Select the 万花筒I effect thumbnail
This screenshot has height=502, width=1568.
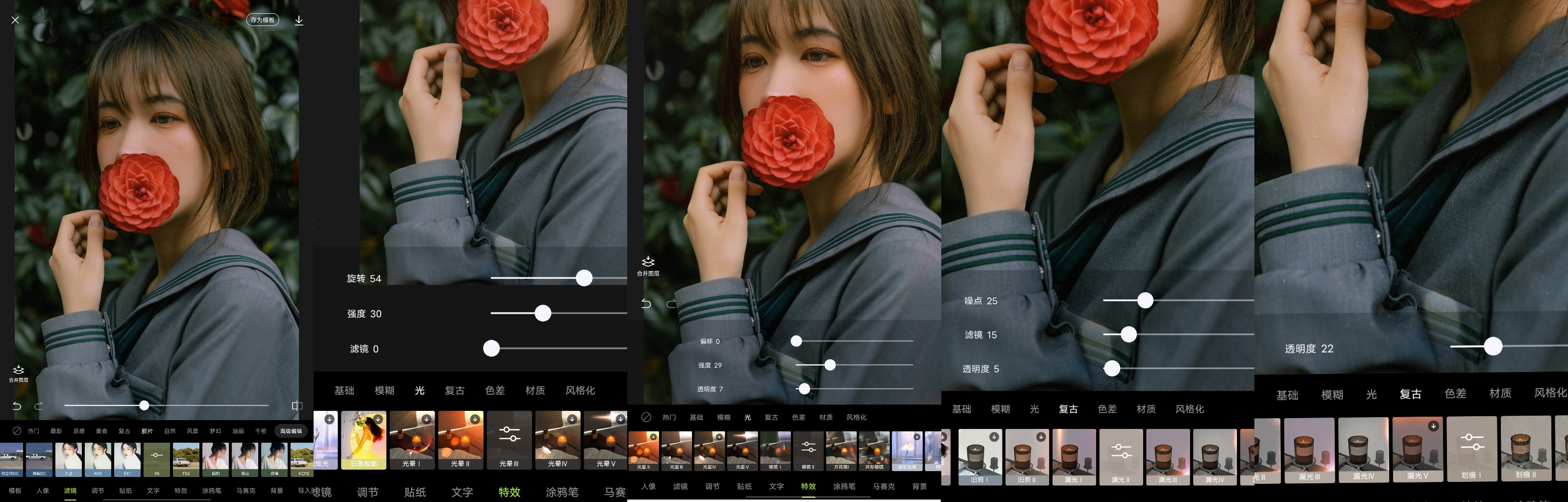pyautogui.click(x=841, y=451)
